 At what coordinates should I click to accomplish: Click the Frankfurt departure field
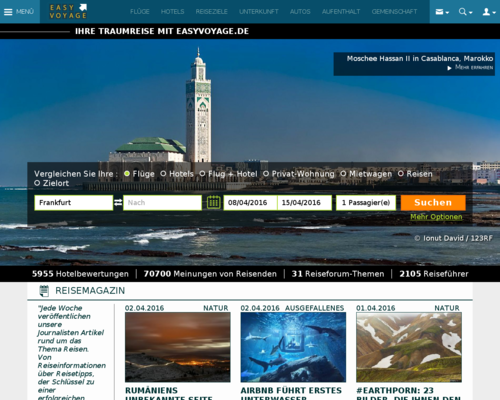74,203
